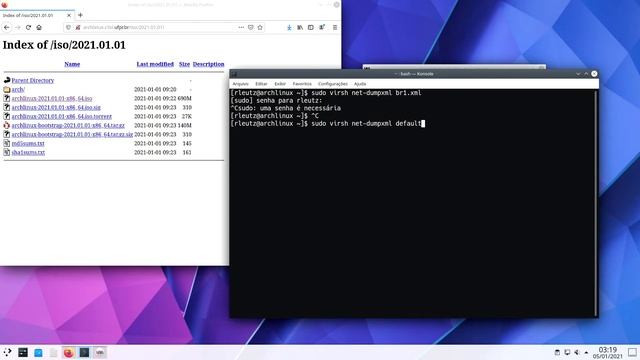Open sha1sums.txt

click(x=28, y=152)
